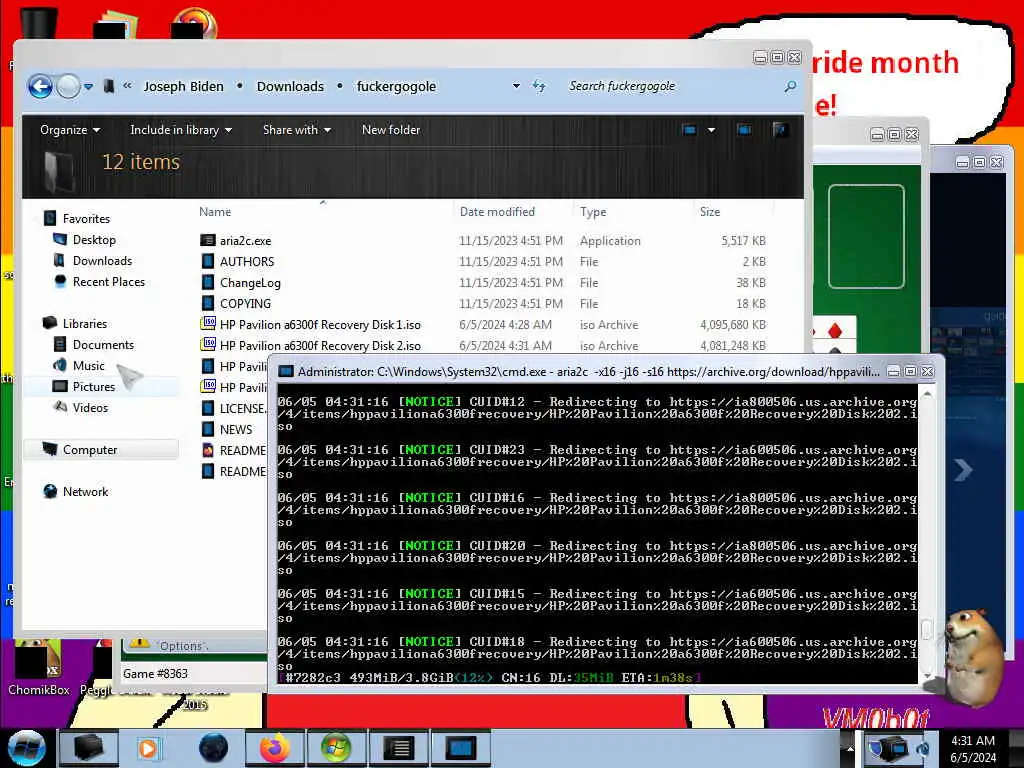This screenshot has width=1024, height=768.
Task: Open Firefox from the taskbar
Action: click(x=274, y=748)
